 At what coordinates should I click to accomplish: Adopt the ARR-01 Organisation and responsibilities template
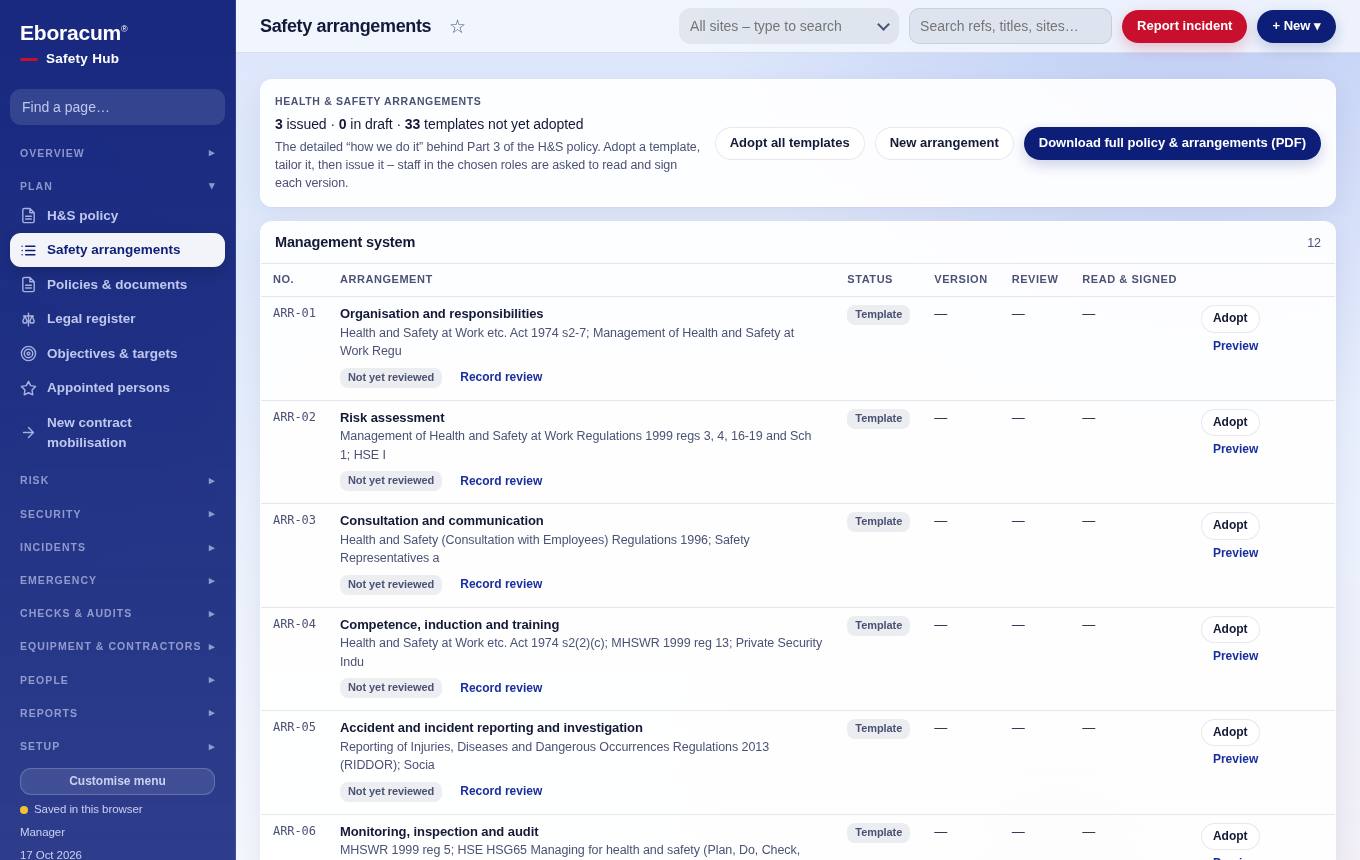(x=1230, y=318)
